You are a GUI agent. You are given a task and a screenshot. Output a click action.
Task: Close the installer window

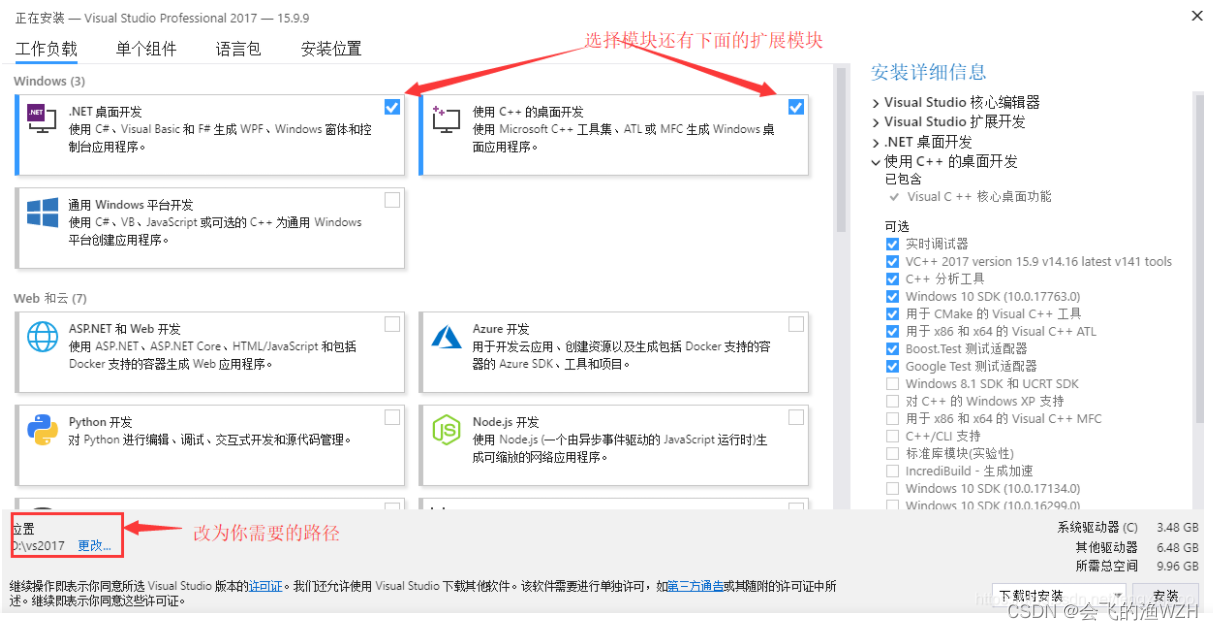(1197, 15)
